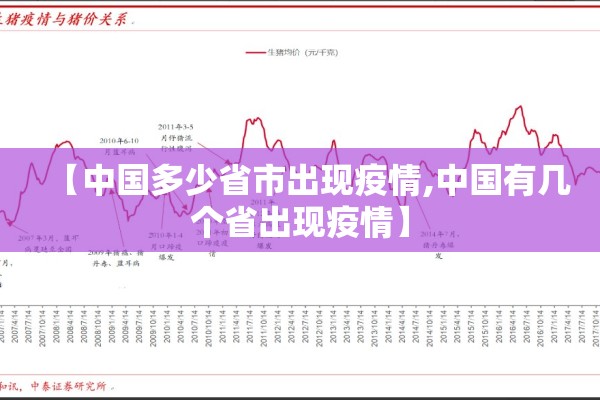Viewport: 600px width, 400px height.
Task: Click the x-axis label 2016/10/14
Action: click(x=540, y=328)
